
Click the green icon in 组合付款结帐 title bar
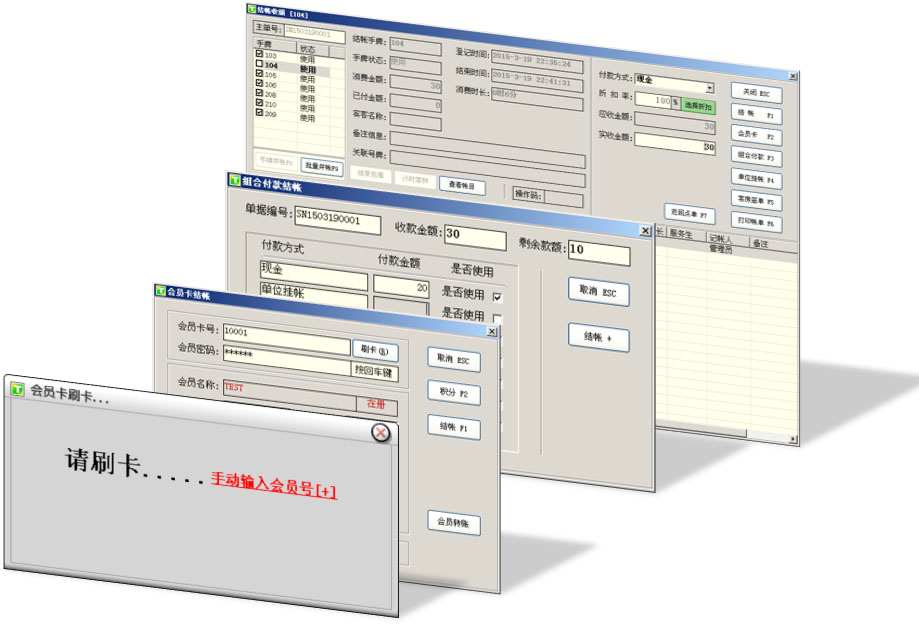click(x=234, y=181)
